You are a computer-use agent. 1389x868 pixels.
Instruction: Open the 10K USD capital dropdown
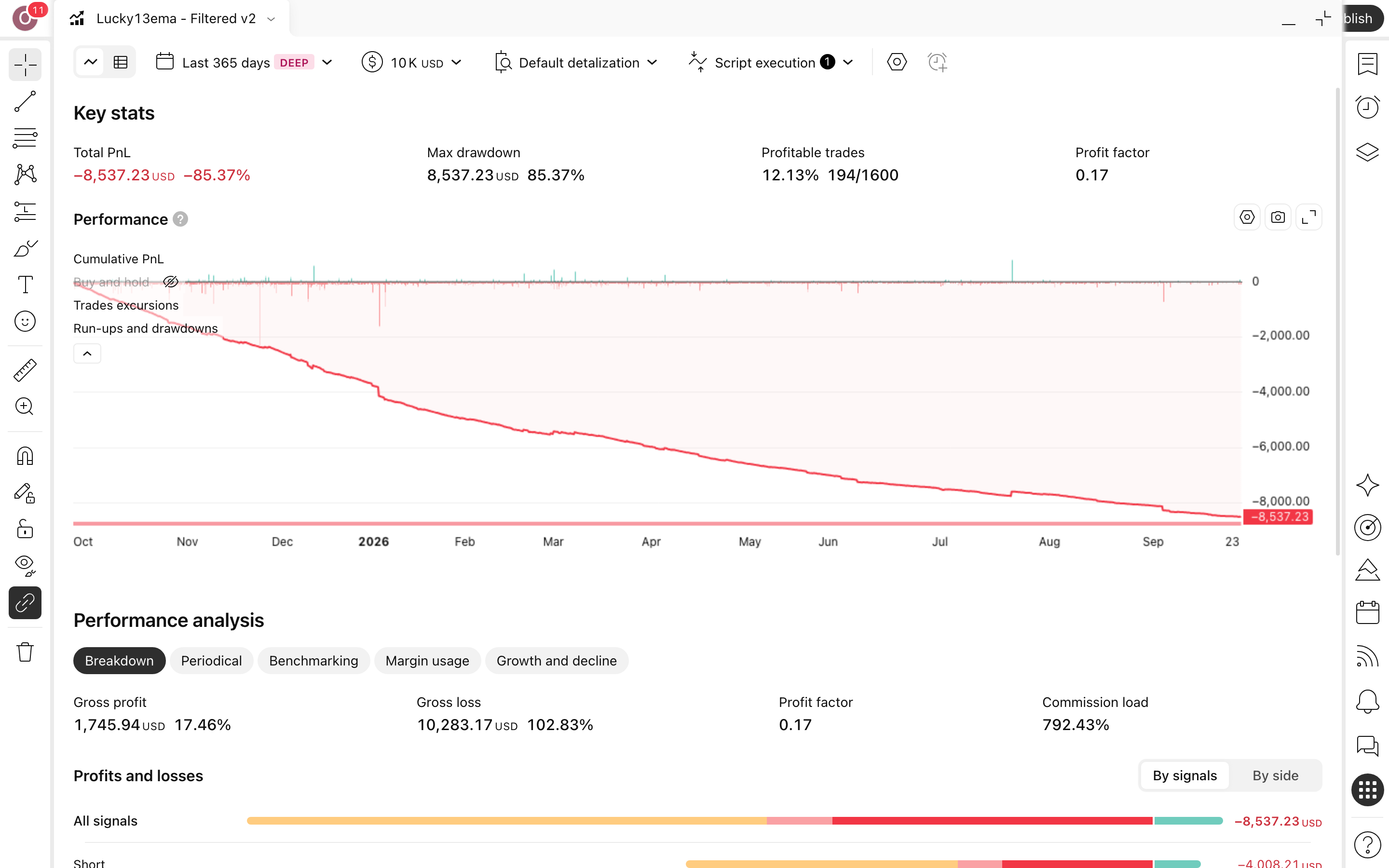pyautogui.click(x=411, y=62)
